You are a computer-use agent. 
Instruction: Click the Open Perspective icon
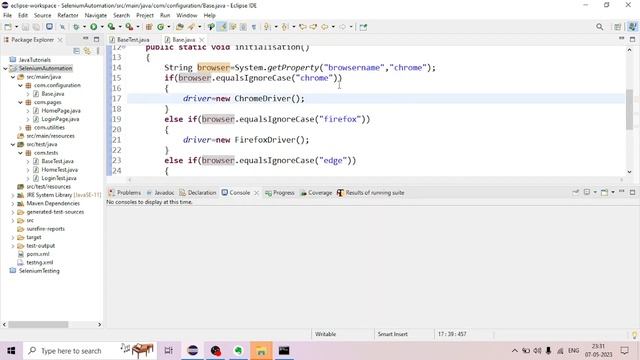618,27
